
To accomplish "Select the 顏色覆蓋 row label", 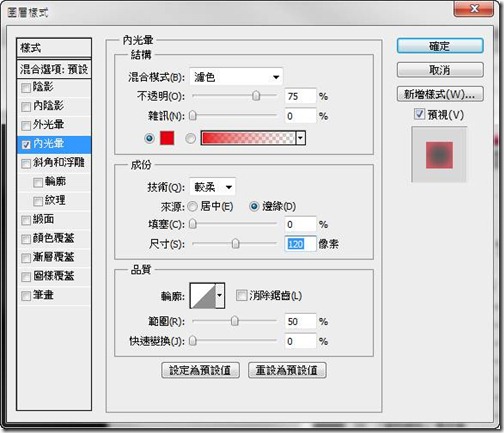I will click(54, 238).
